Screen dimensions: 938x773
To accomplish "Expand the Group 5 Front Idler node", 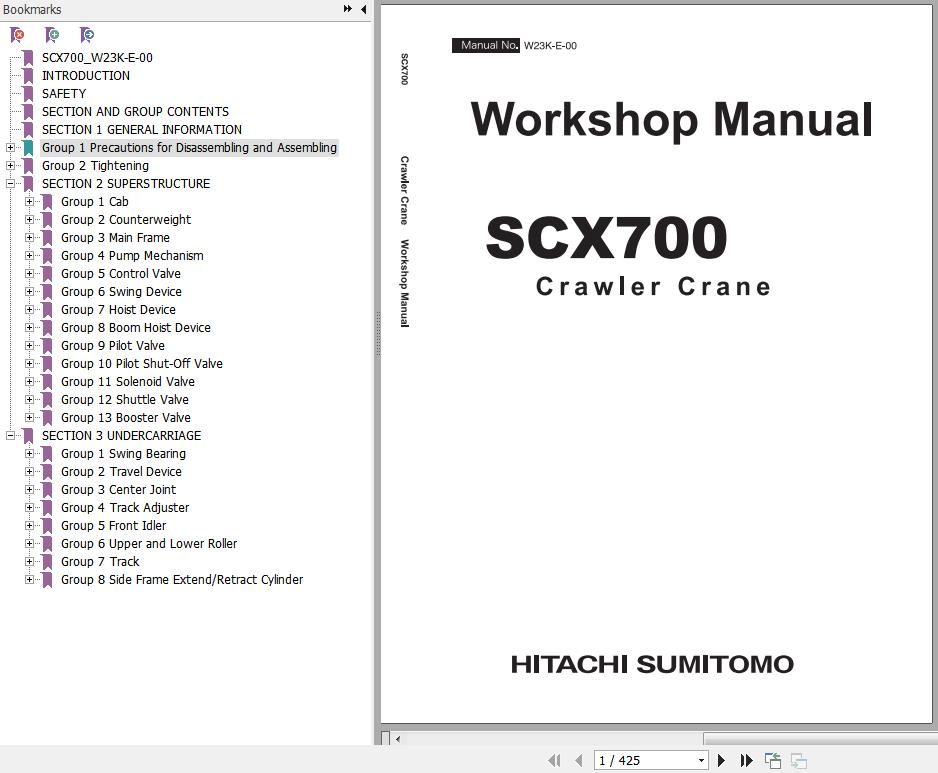I will (x=29, y=525).
